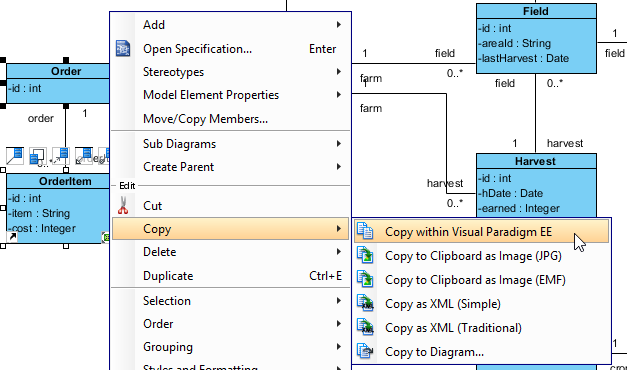The width and height of the screenshot is (627, 370).
Task: Click the fourth resource icon above OrderItem
Action: (84, 156)
